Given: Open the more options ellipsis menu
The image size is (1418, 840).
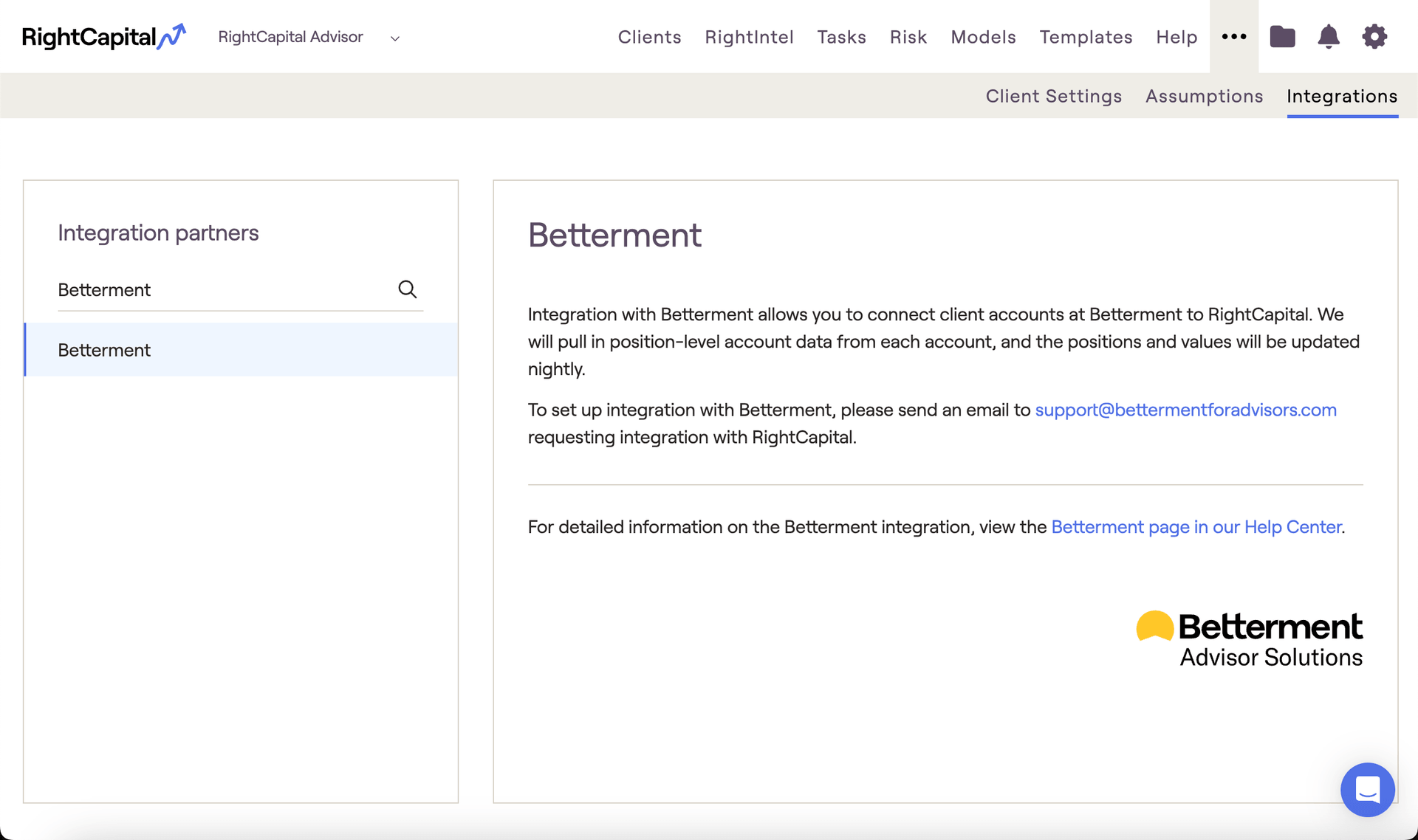Looking at the screenshot, I should [1234, 36].
